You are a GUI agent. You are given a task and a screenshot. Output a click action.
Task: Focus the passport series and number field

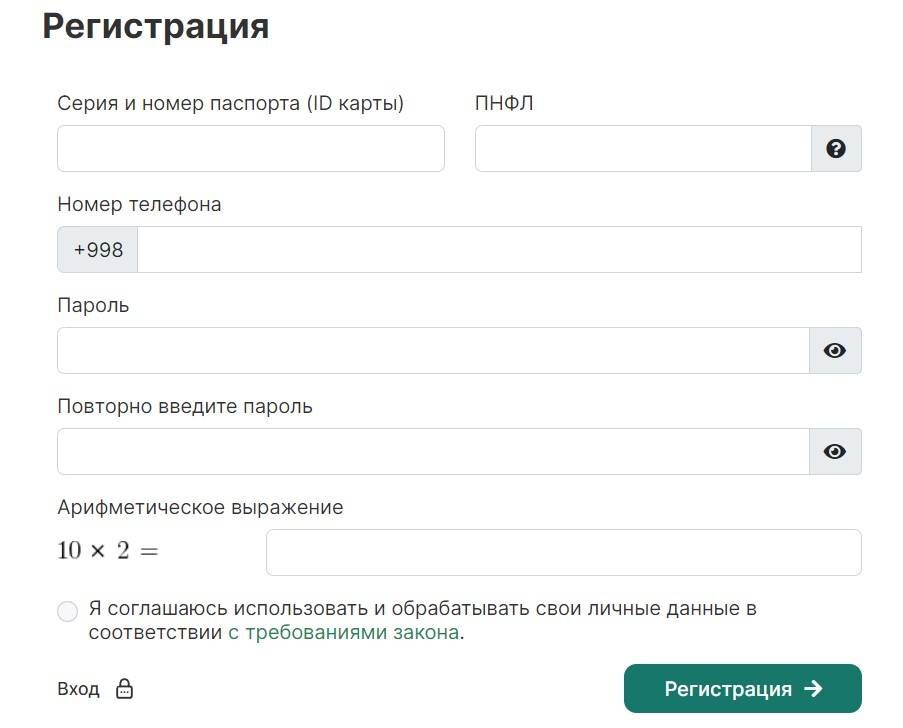(251, 149)
